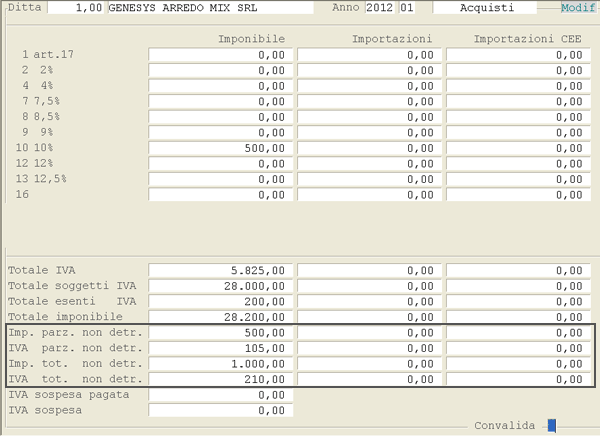Viewport: 600px width, 436px height.
Task: Select the Ditta code field
Action: click(x=75, y=8)
